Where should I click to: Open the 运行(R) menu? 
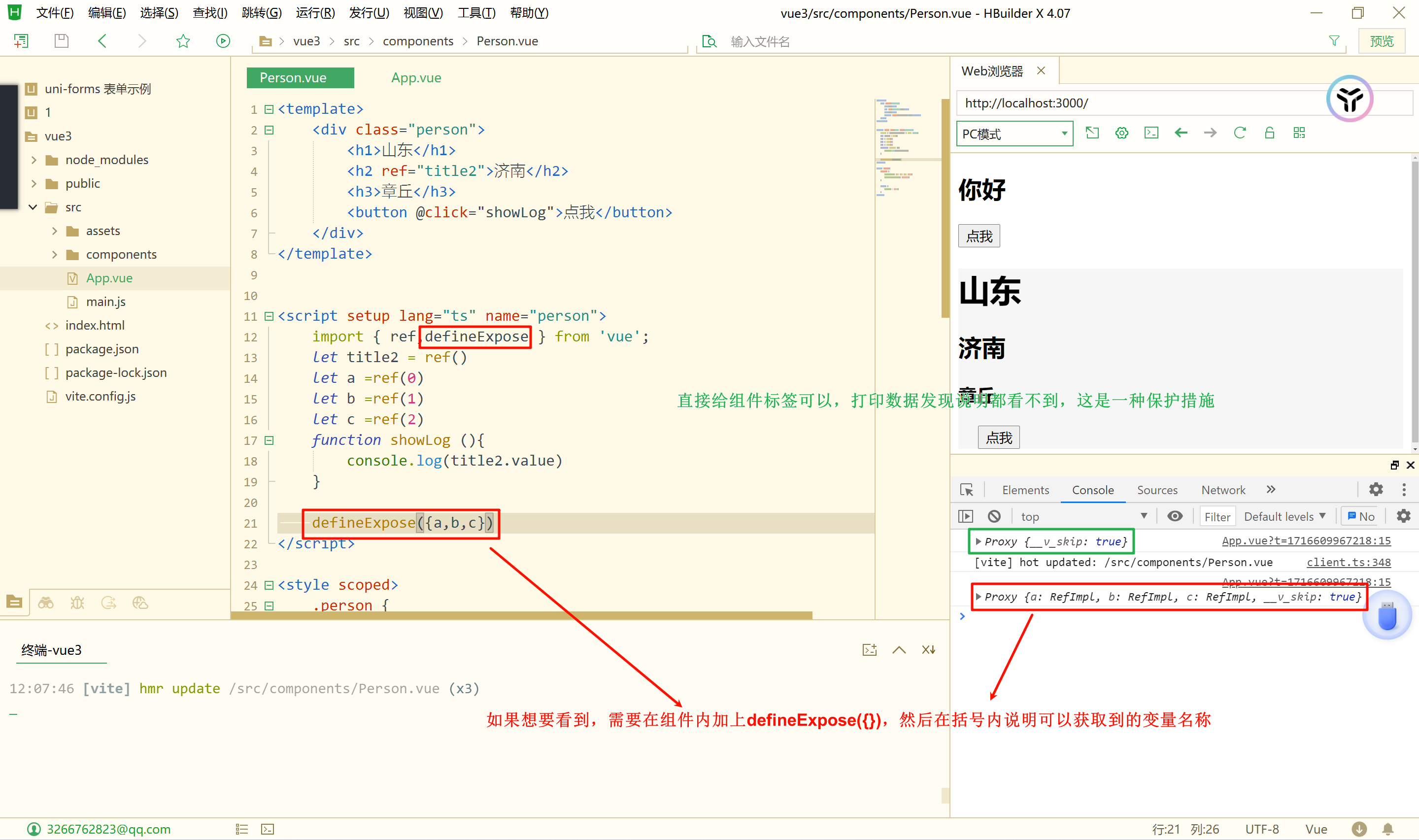[x=315, y=12]
